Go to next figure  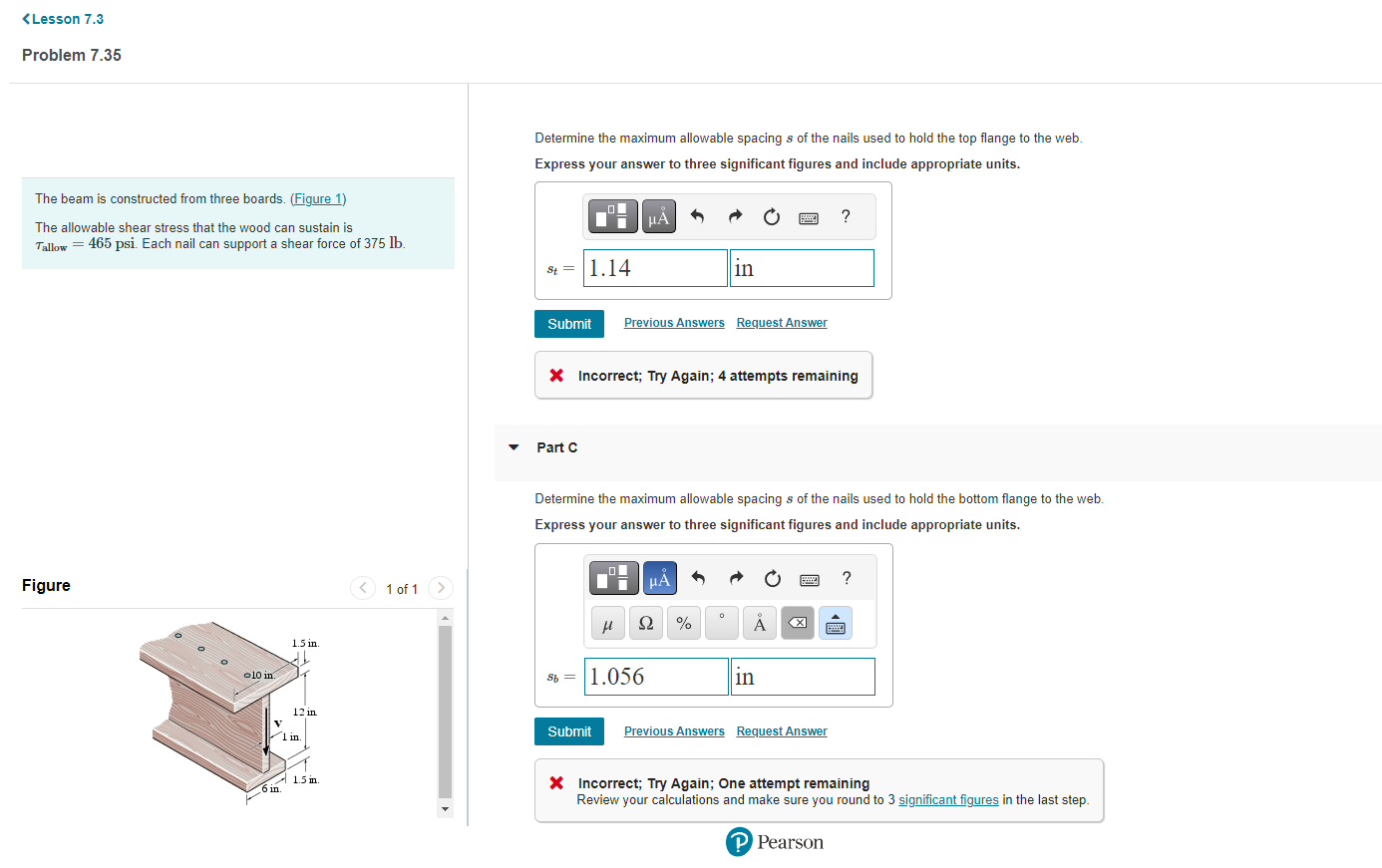click(x=441, y=588)
